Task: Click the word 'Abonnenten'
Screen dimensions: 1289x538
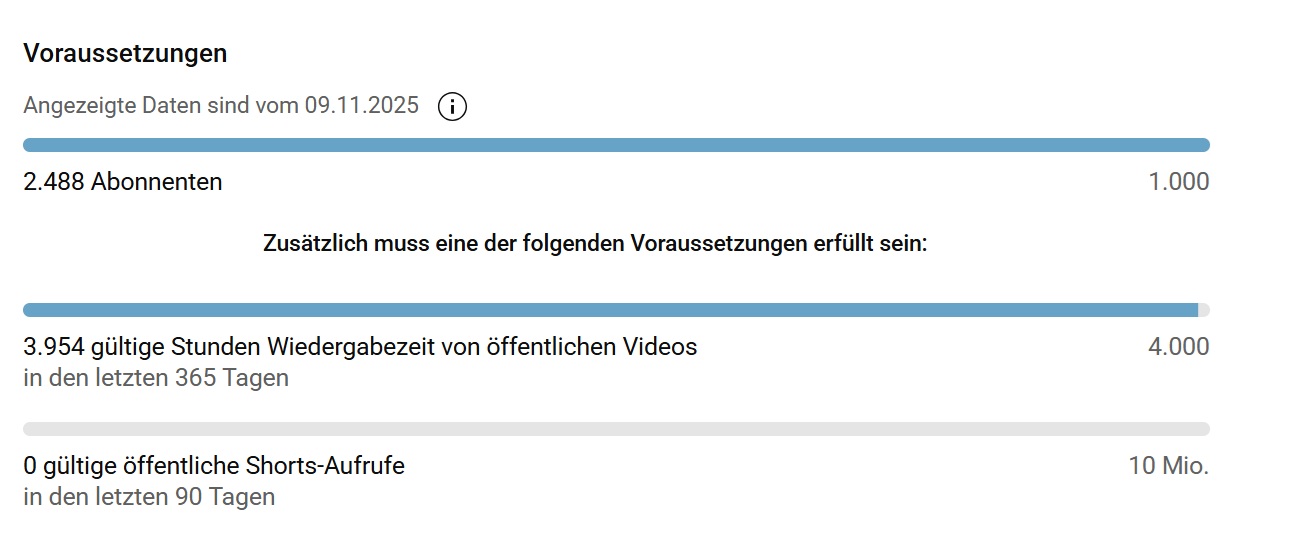Action: pos(156,182)
